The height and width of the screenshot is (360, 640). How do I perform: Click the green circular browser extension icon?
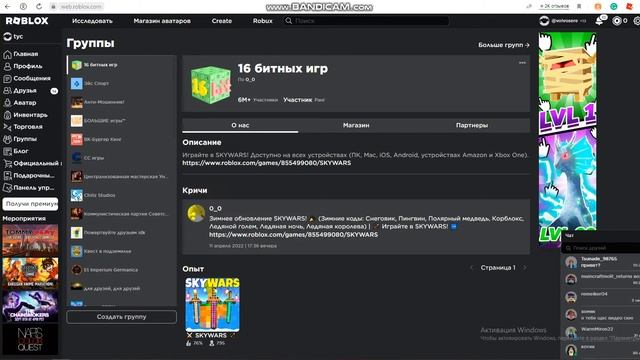(x=613, y=7)
